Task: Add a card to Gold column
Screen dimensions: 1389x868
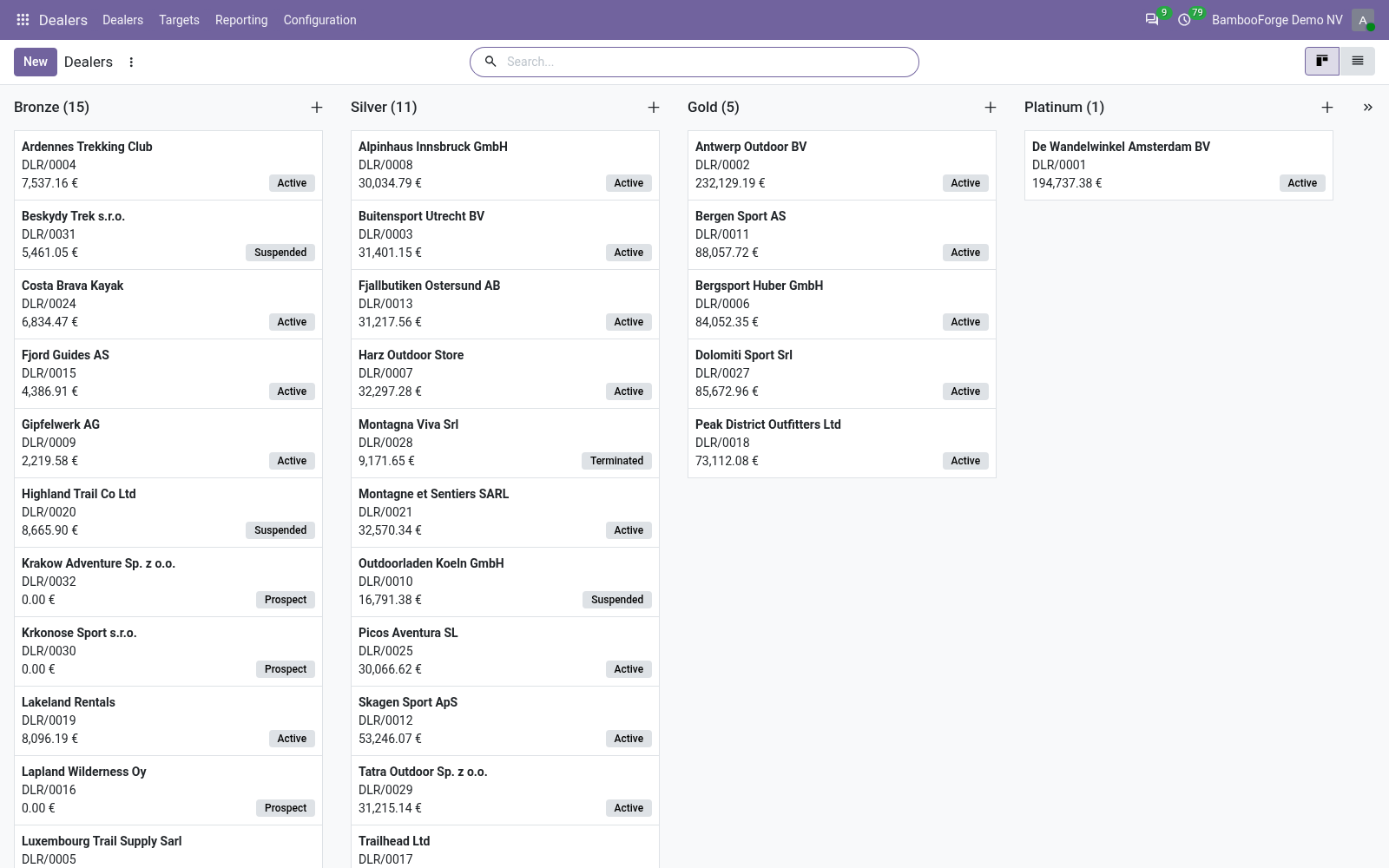Action: (x=991, y=107)
